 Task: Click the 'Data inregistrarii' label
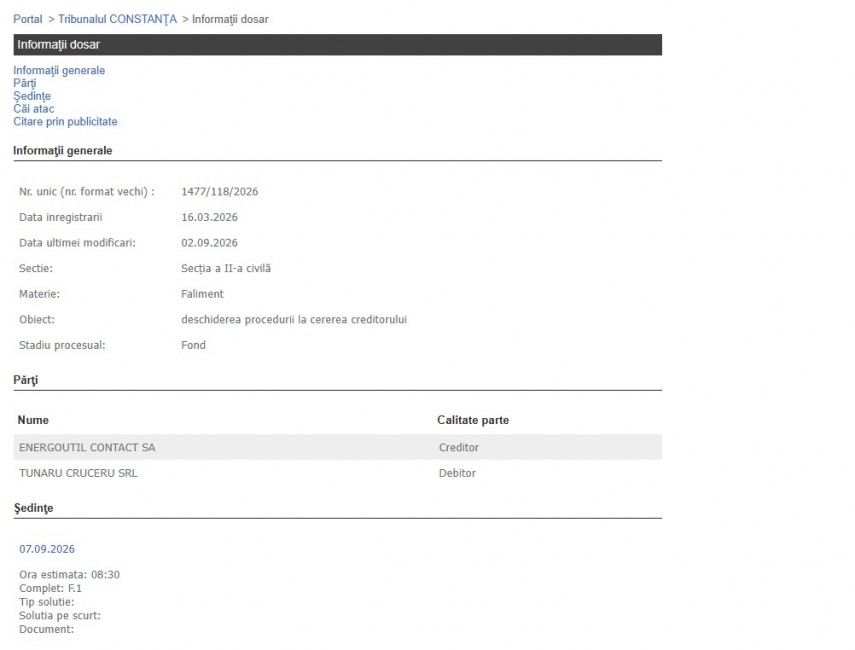click(x=61, y=217)
